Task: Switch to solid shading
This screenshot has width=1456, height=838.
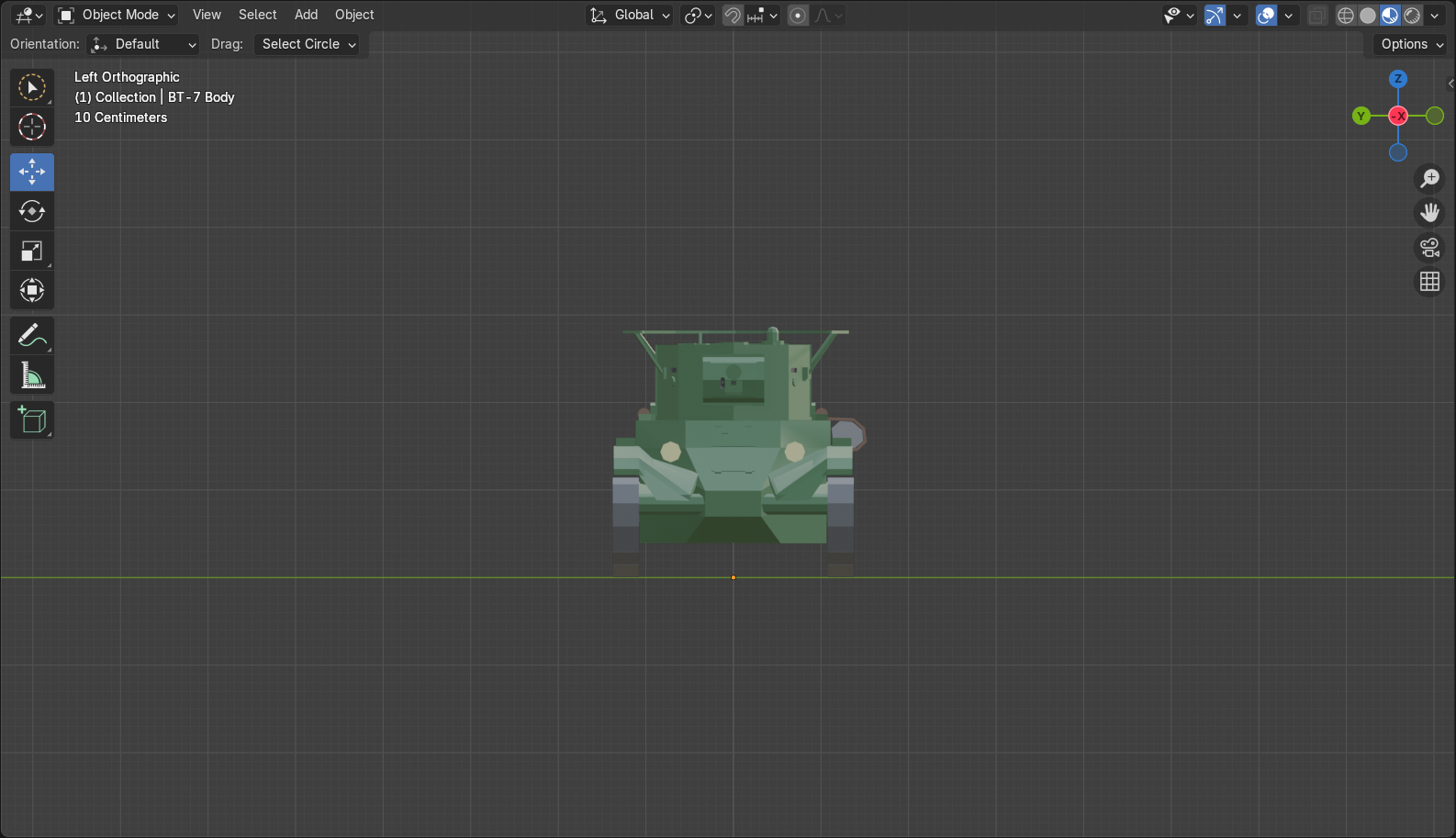Action: click(1368, 15)
